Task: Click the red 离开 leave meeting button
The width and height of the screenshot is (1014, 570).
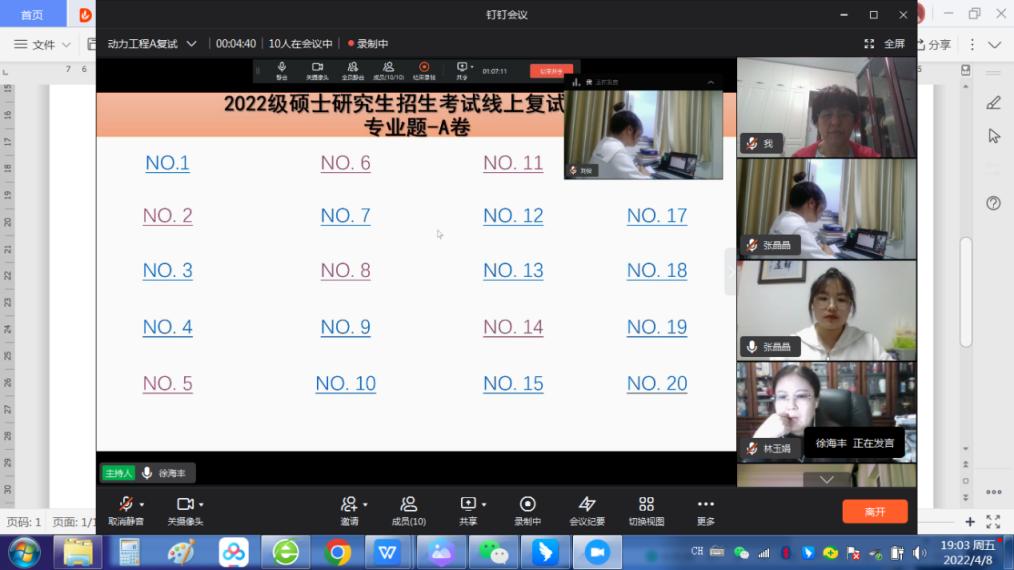Action: click(x=874, y=511)
